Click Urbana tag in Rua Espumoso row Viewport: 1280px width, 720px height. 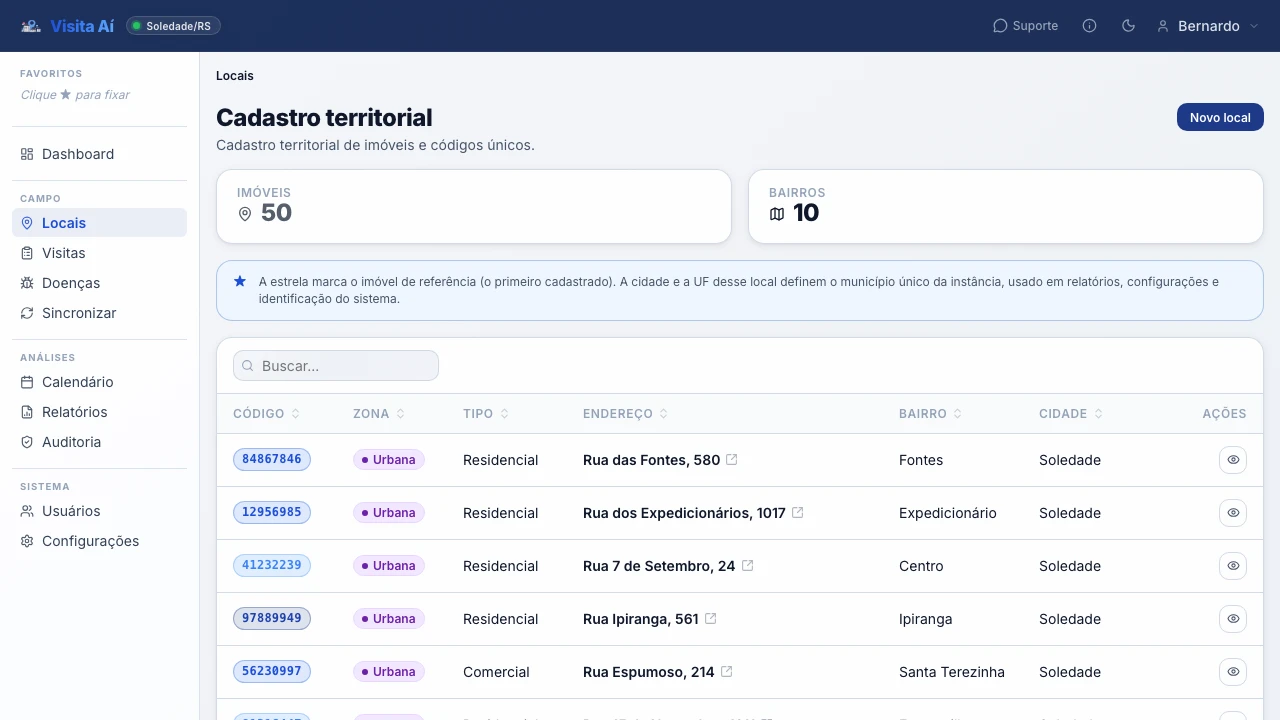(389, 672)
